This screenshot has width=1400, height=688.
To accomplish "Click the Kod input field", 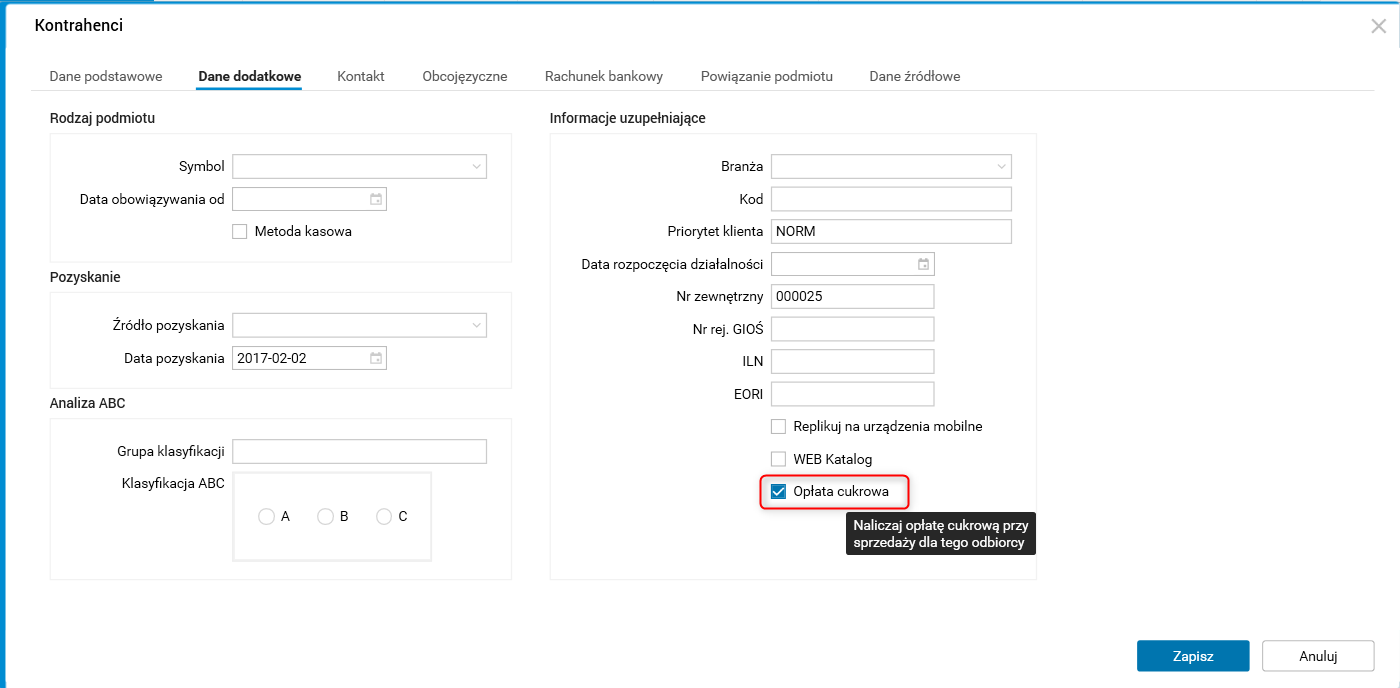I will [891, 199].
